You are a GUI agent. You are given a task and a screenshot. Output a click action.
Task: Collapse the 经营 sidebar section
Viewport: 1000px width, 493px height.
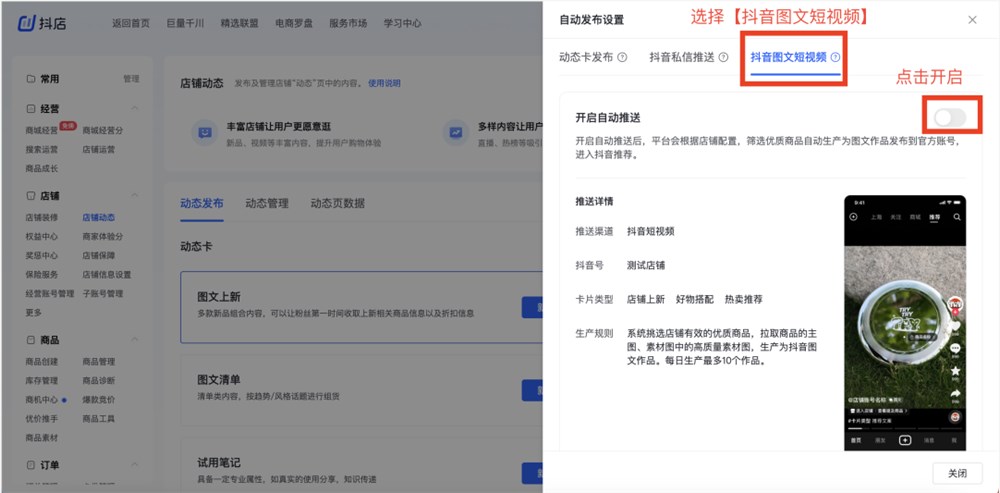click(135, 109)
